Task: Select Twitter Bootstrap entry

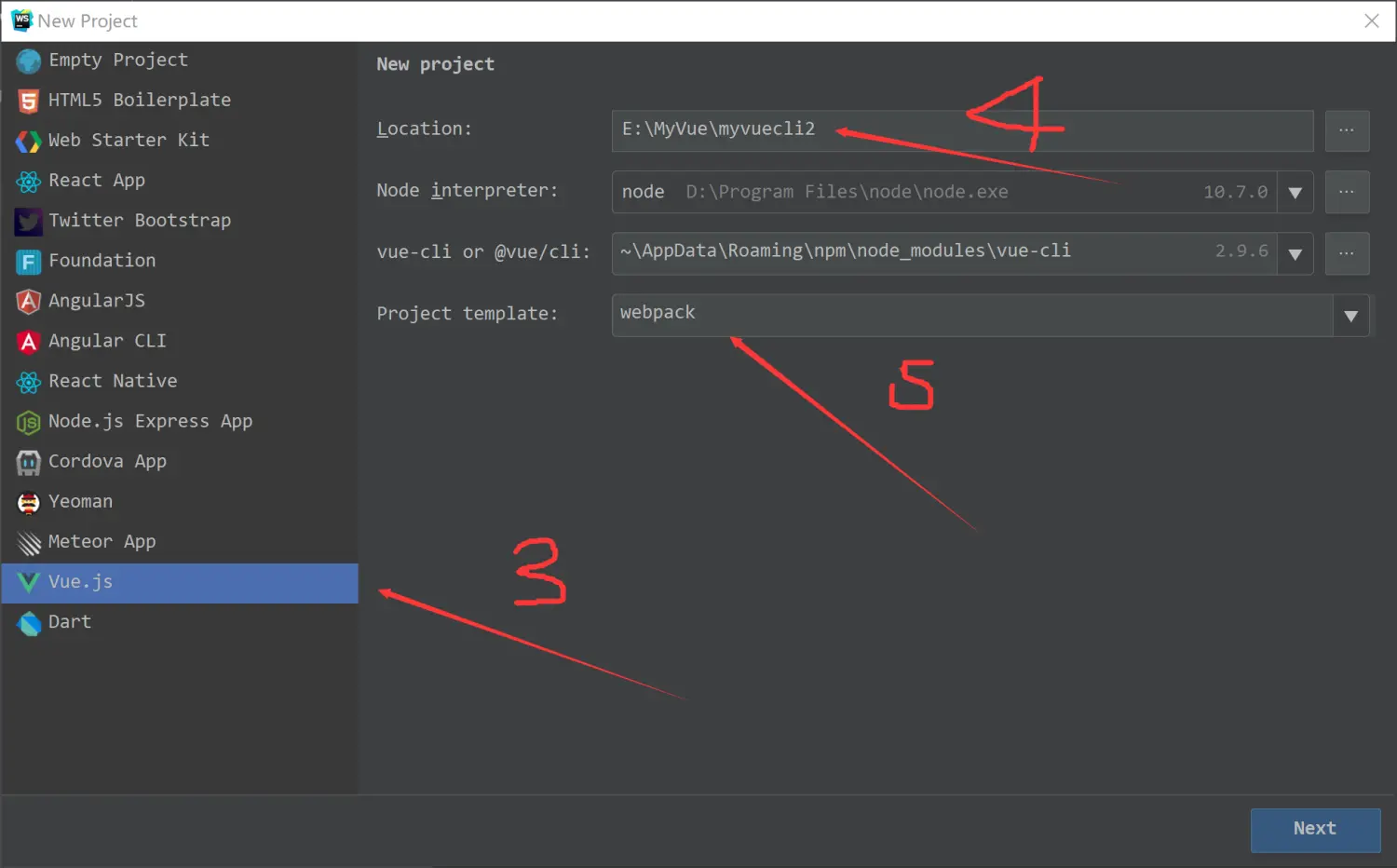Action: 180,221
